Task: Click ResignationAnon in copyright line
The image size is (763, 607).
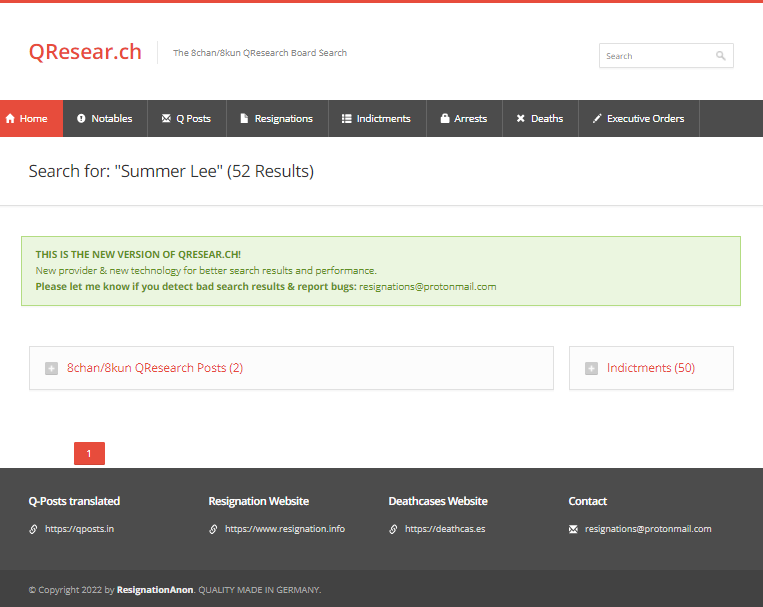Action: pos(155,590)
